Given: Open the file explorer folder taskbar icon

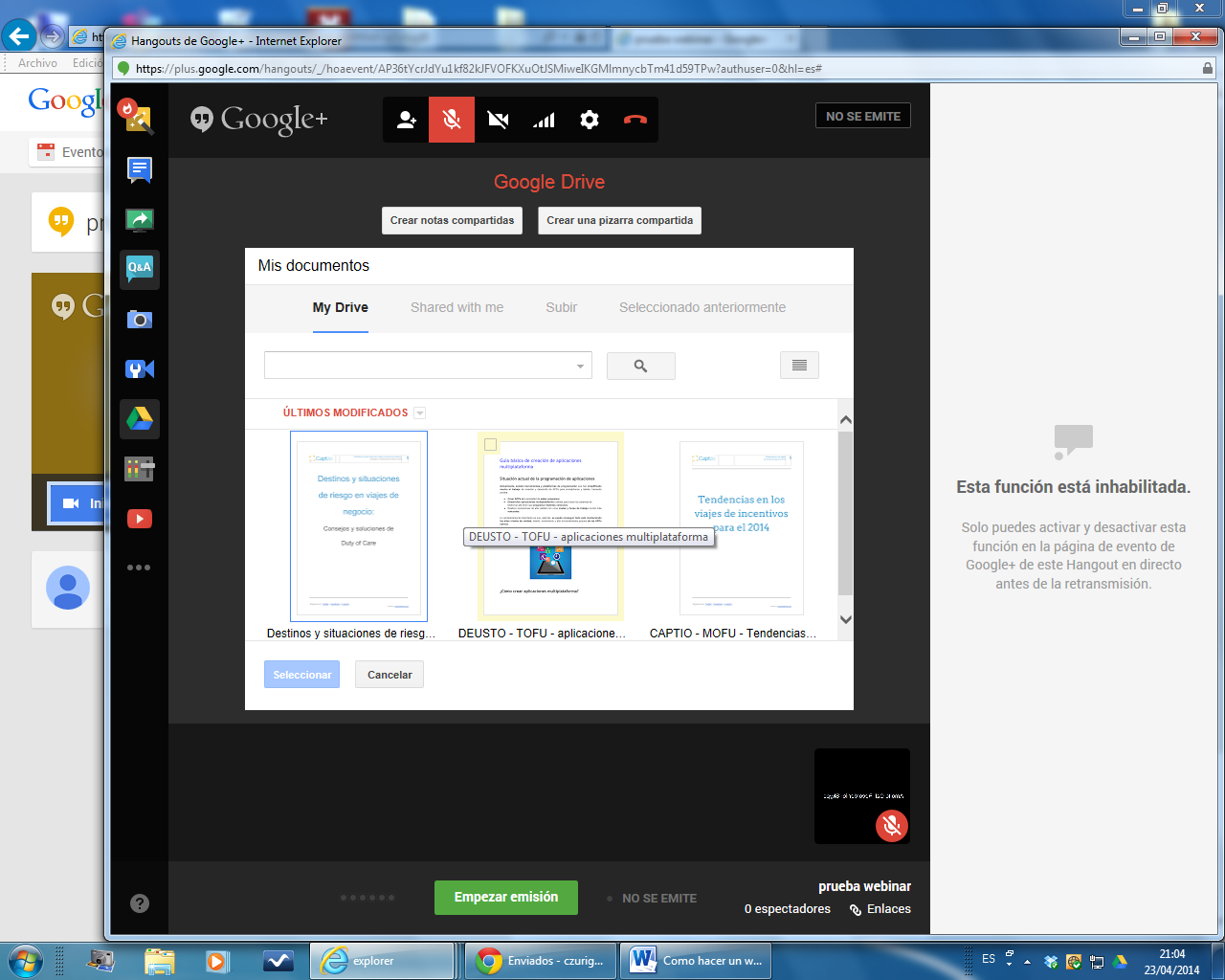Looking at the screenshot, I should tap(160, 961).
